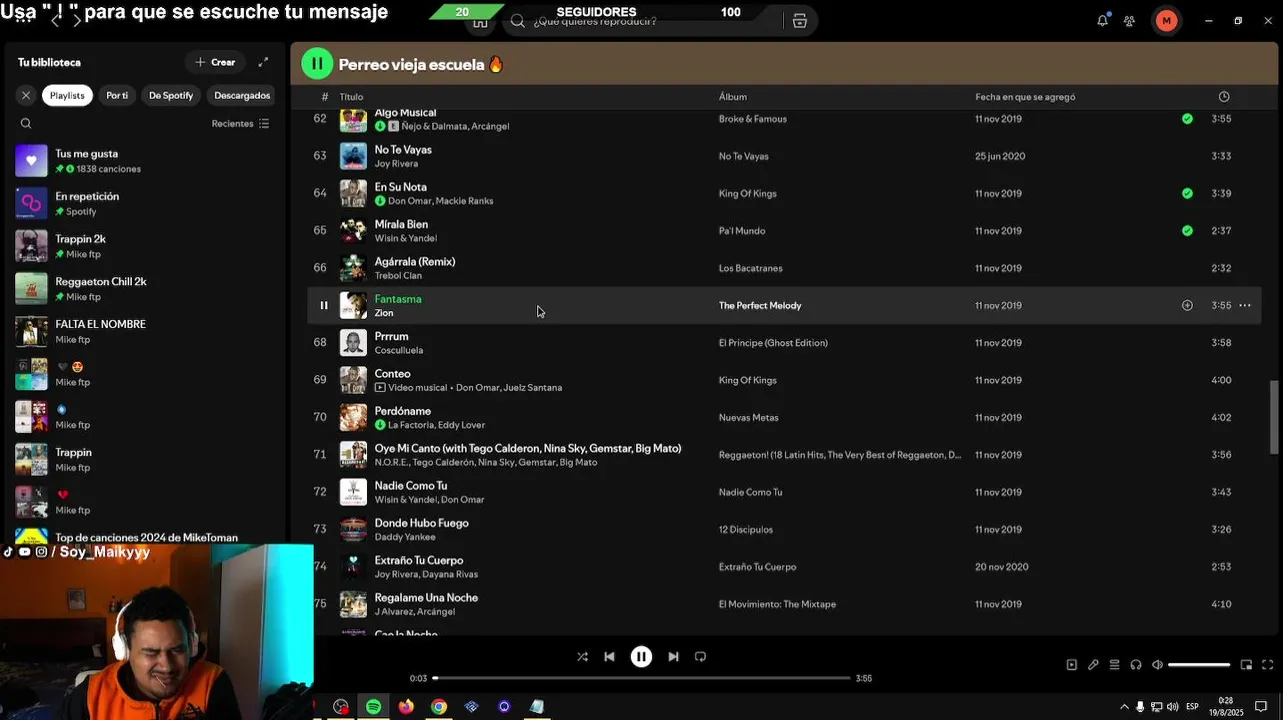Open Spotify from the taskbar
Viewport: 1283px width, 720px height.
point(373,706)
